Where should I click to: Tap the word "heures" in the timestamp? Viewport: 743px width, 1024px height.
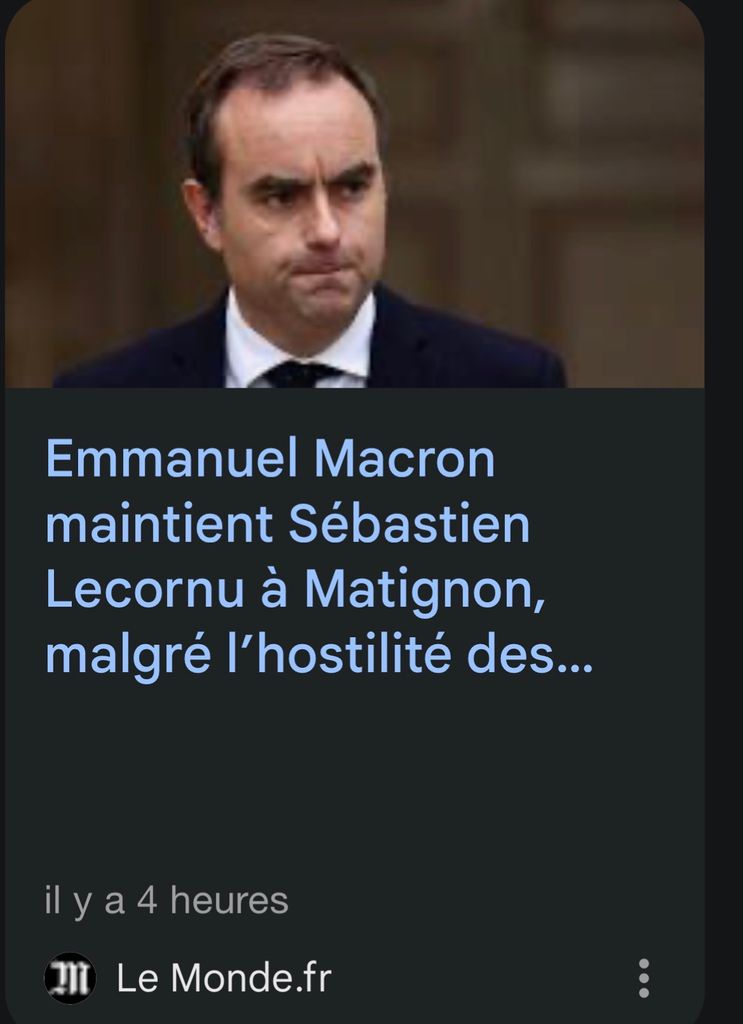tap(229, 900)
